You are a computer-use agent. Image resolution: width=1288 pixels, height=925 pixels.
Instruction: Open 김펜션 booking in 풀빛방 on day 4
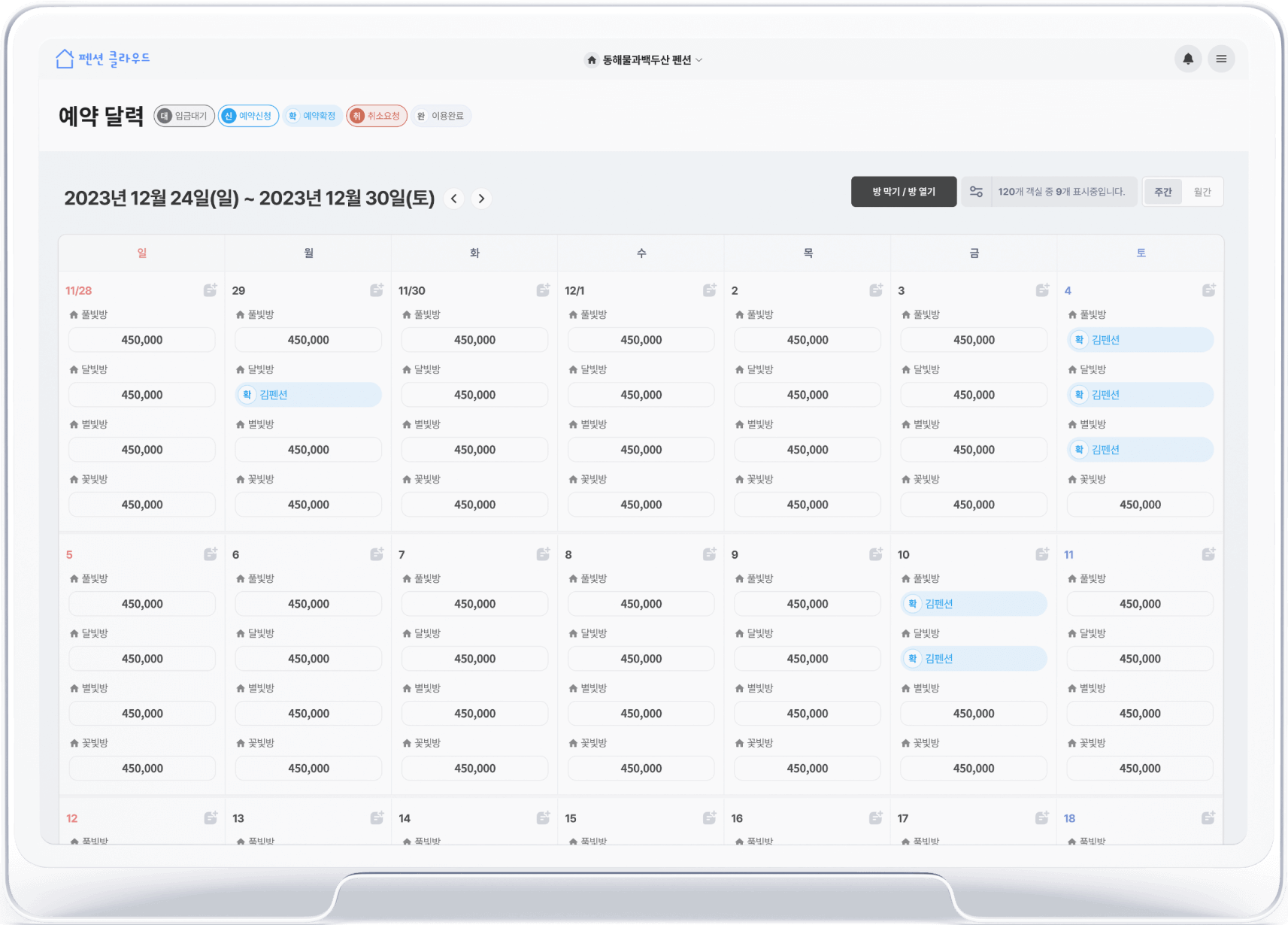[1141, 340]
